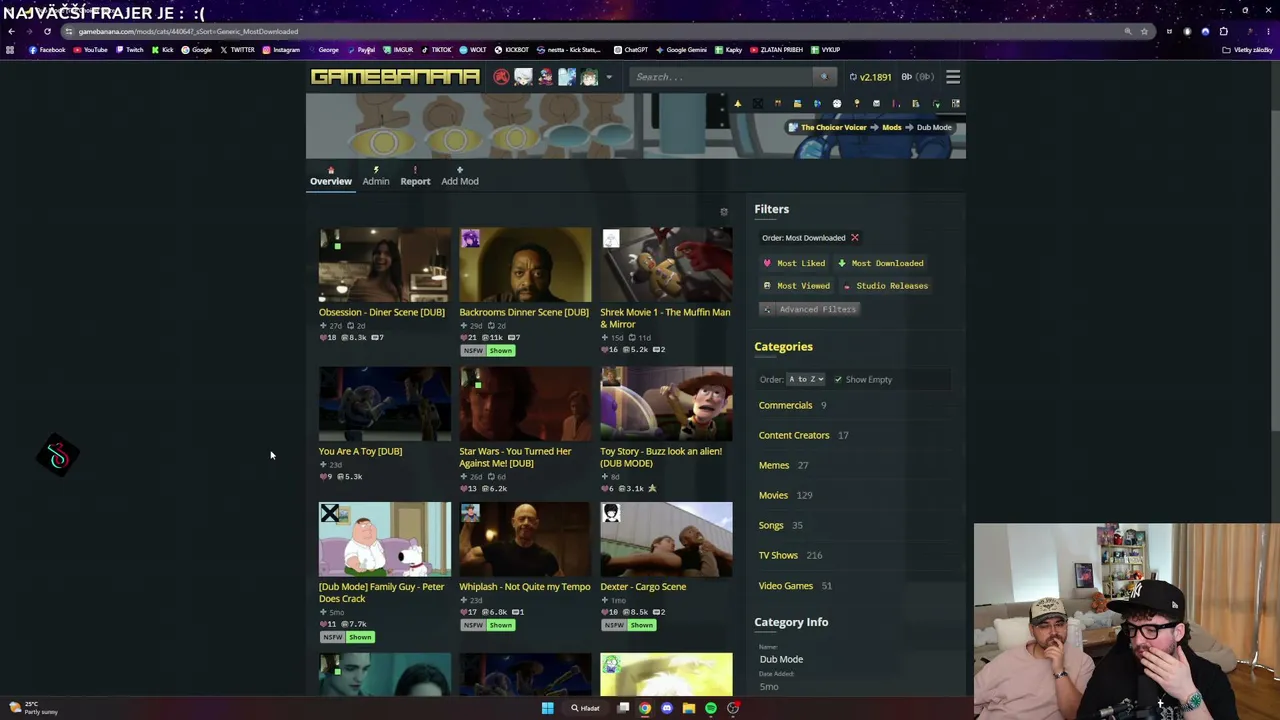The height and width of the screenshot is (720, 1280).
Task: Open the Content Creators category
Action: (794, 436)
